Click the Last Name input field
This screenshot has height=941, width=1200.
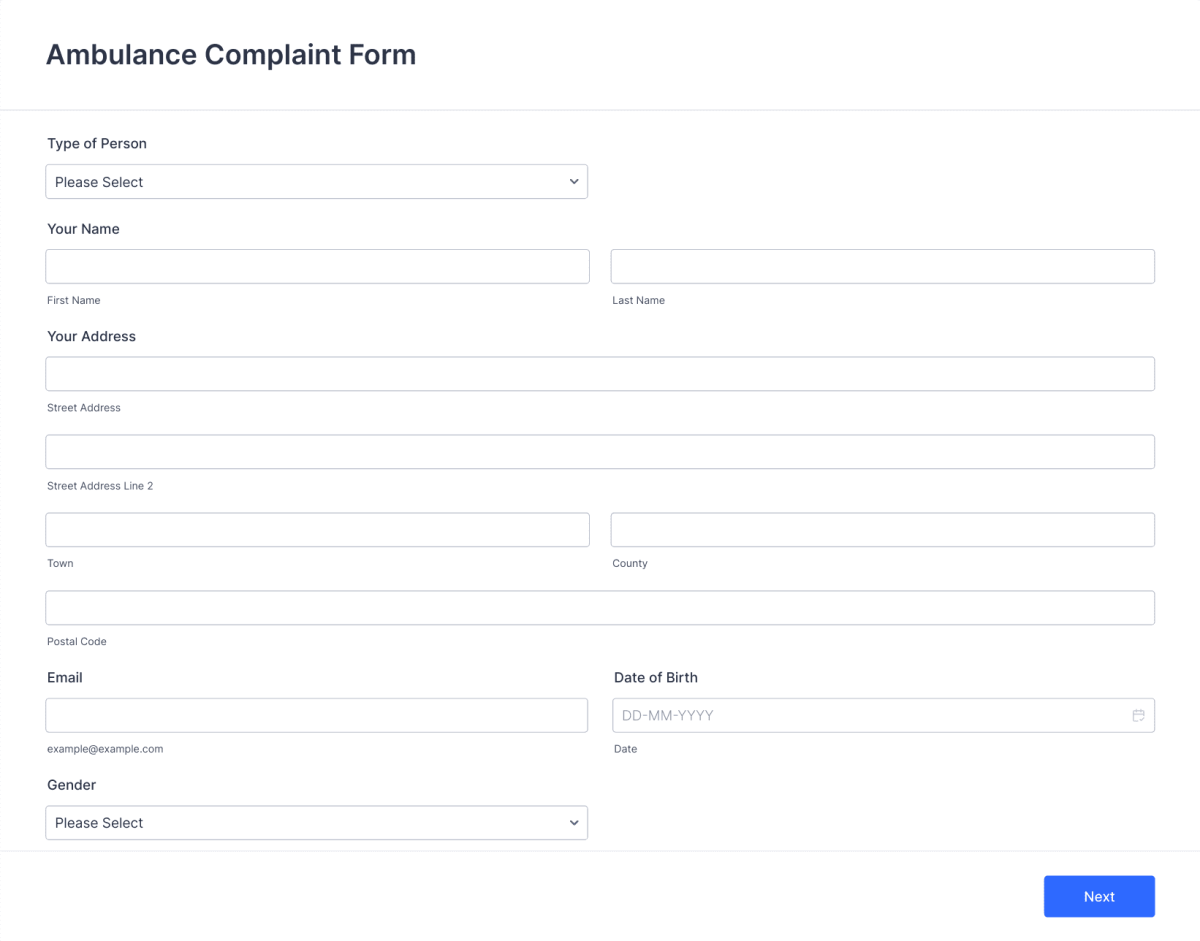point(882,266)
